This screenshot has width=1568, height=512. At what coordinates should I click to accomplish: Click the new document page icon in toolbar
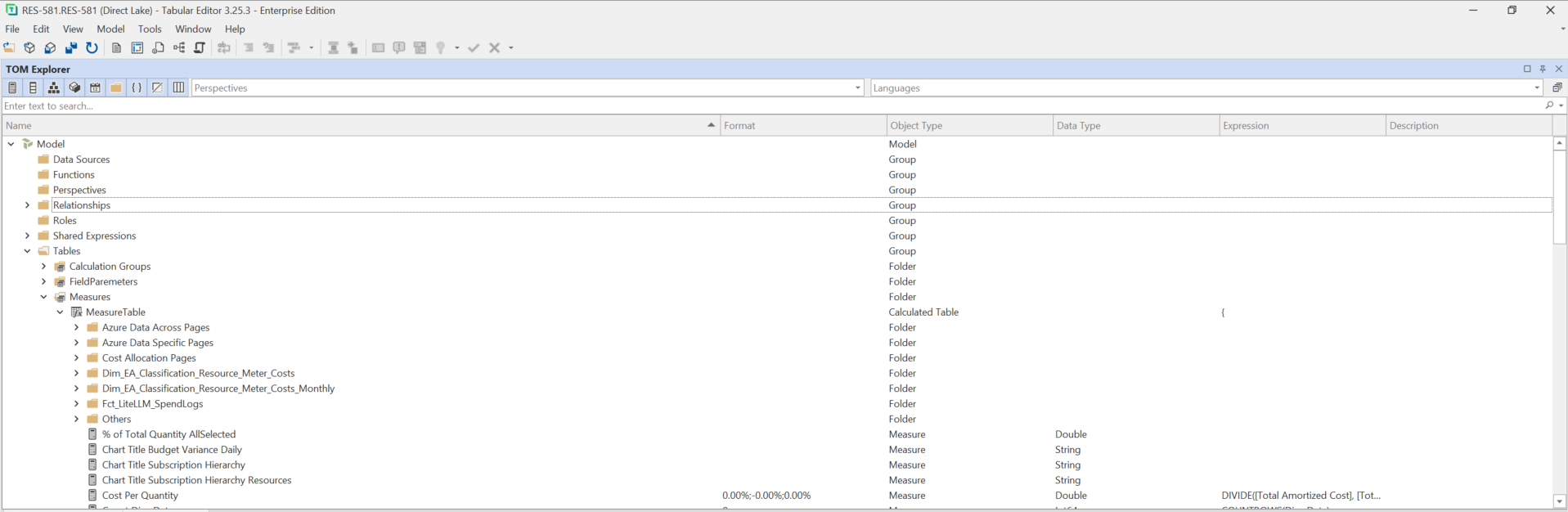pyautogui.click(x=116, y=47)
